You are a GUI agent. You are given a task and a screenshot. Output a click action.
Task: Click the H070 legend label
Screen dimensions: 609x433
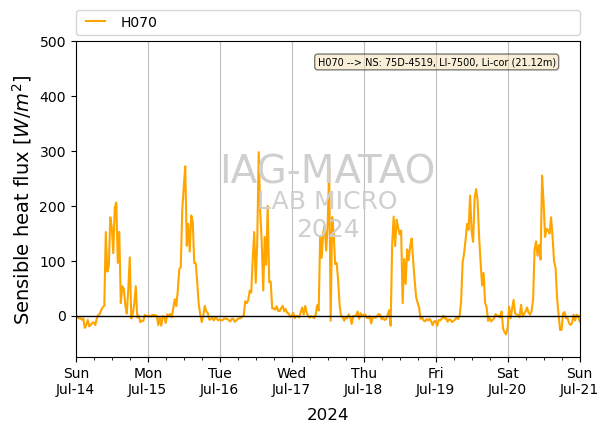pos(139,23)
